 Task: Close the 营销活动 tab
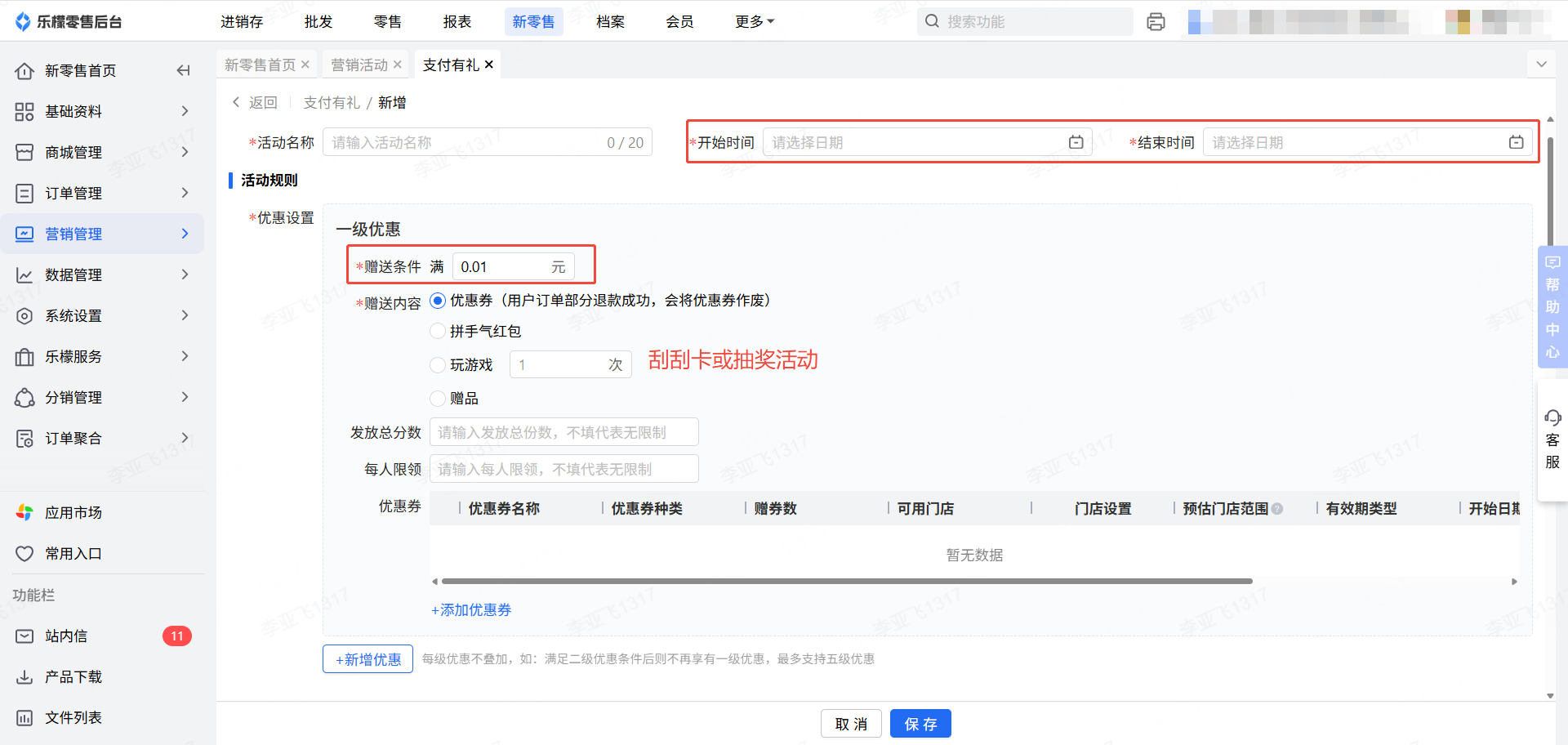tap(398, 65)
